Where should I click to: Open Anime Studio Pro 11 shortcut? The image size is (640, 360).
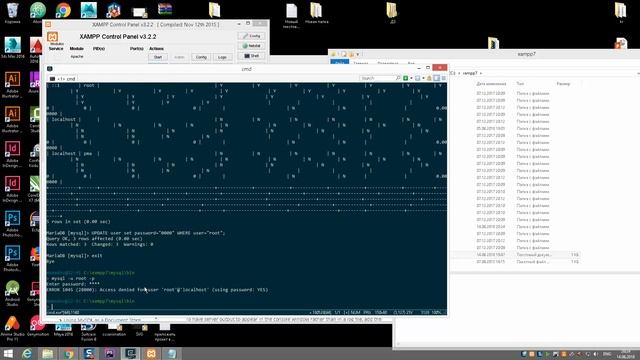point(12,328)
